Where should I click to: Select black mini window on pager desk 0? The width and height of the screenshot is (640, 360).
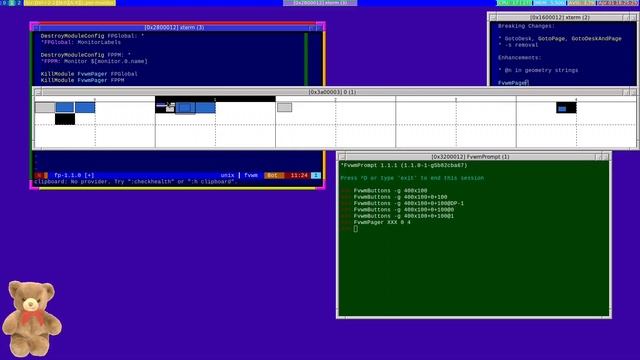(65, 119)
